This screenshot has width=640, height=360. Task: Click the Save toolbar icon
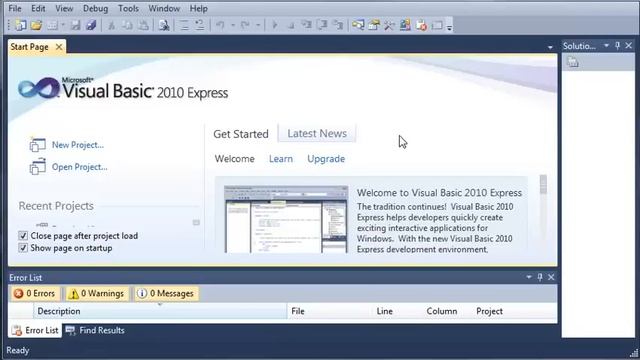pos(76,25)
